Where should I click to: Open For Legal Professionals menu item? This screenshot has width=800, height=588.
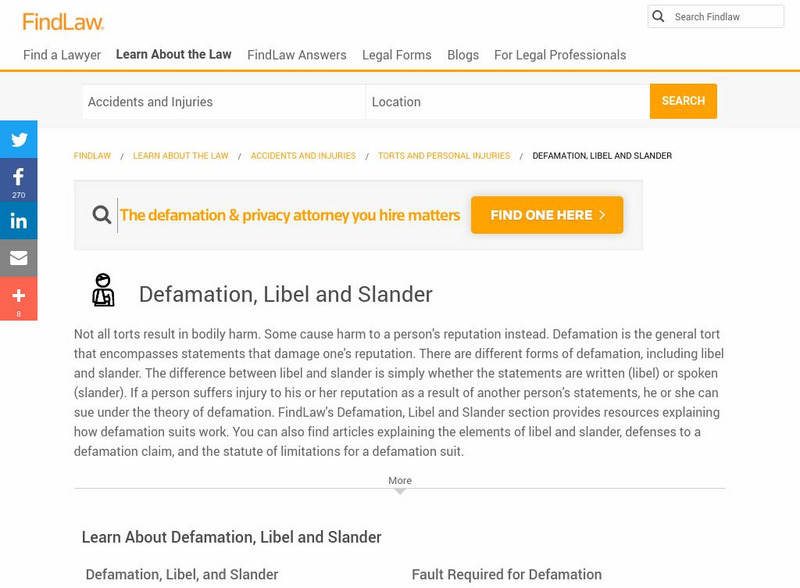click(560, 55)
